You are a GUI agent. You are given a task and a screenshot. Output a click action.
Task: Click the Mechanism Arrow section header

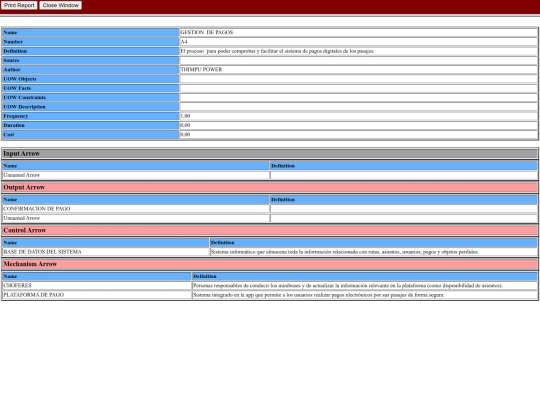(270, 264)
